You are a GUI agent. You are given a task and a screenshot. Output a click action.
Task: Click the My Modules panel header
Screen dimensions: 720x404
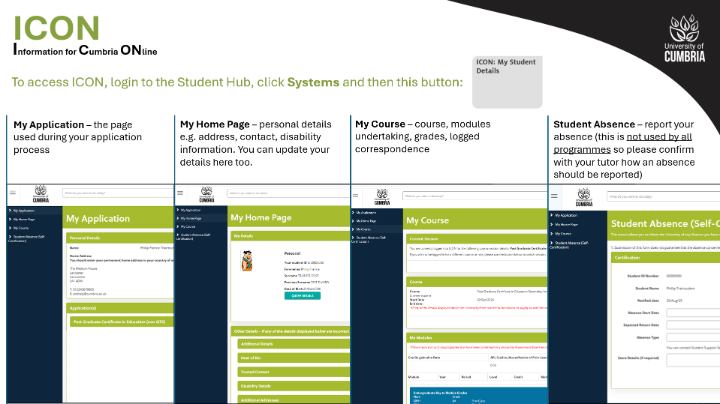pos(477,338)
